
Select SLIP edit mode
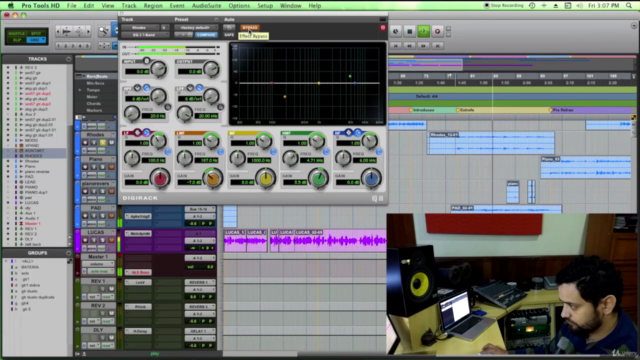(17, 40)
